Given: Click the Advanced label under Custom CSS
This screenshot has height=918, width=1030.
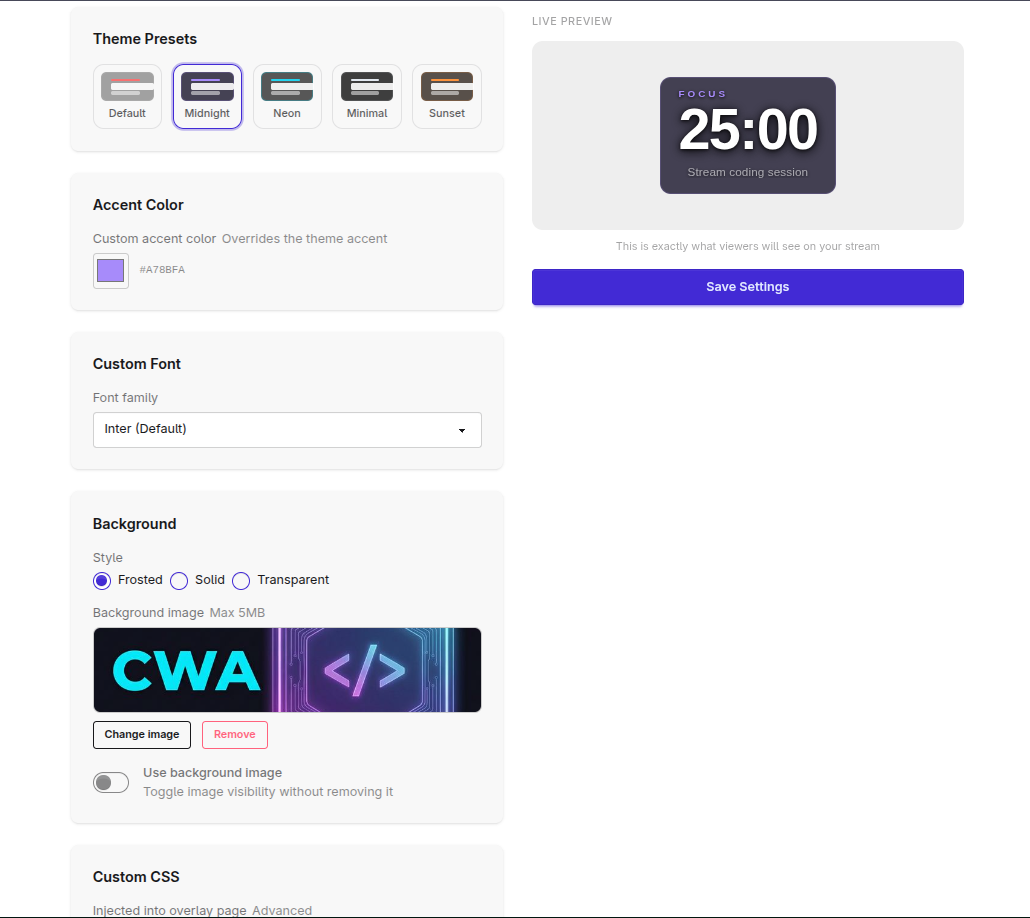Looking at the screenshot, I should [283, 910].
